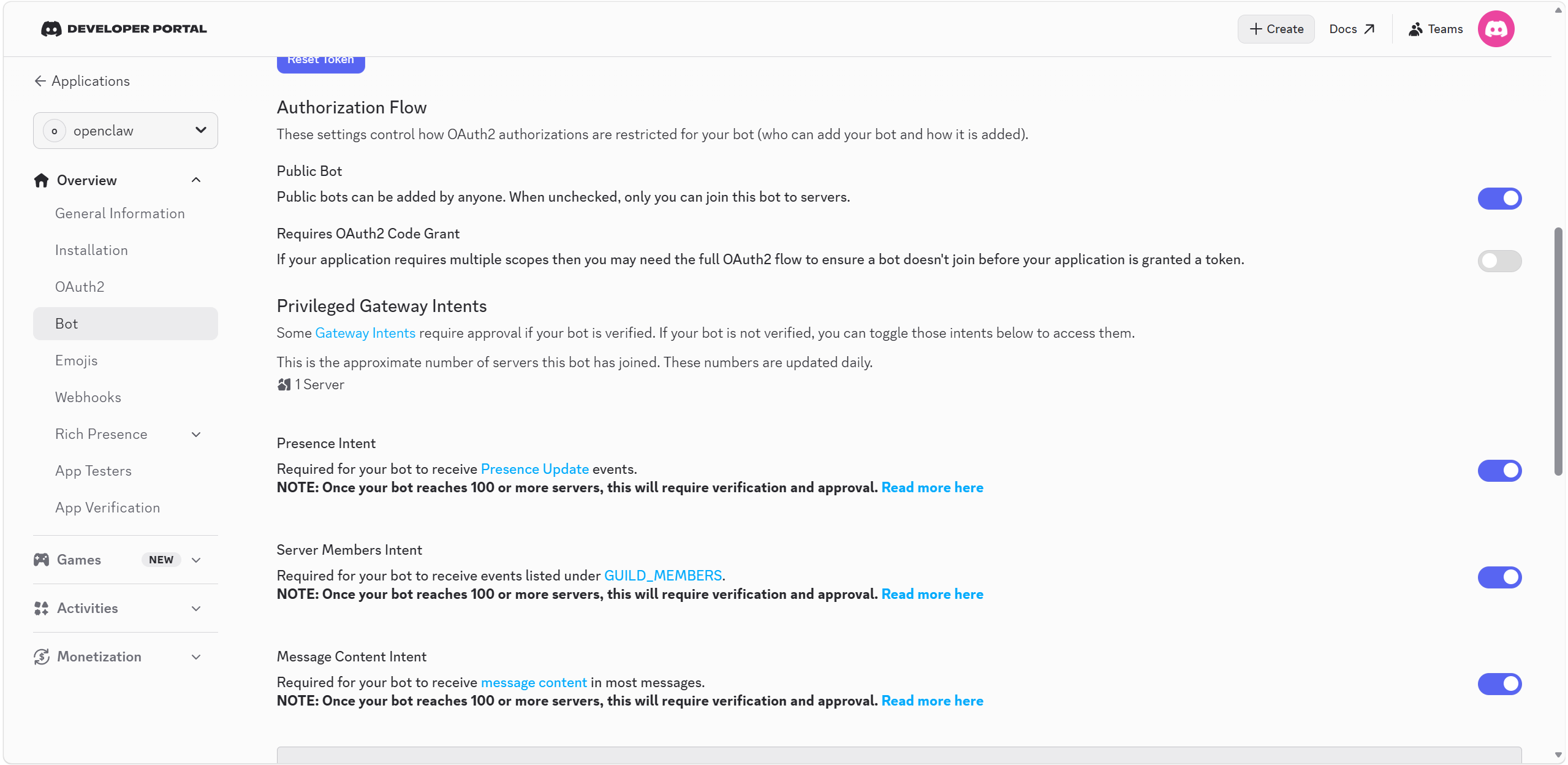1568x765 pixels.
Task: Enable Requires OAuth2 Code Grant toggle
Action: click(x=1499, y=261)
